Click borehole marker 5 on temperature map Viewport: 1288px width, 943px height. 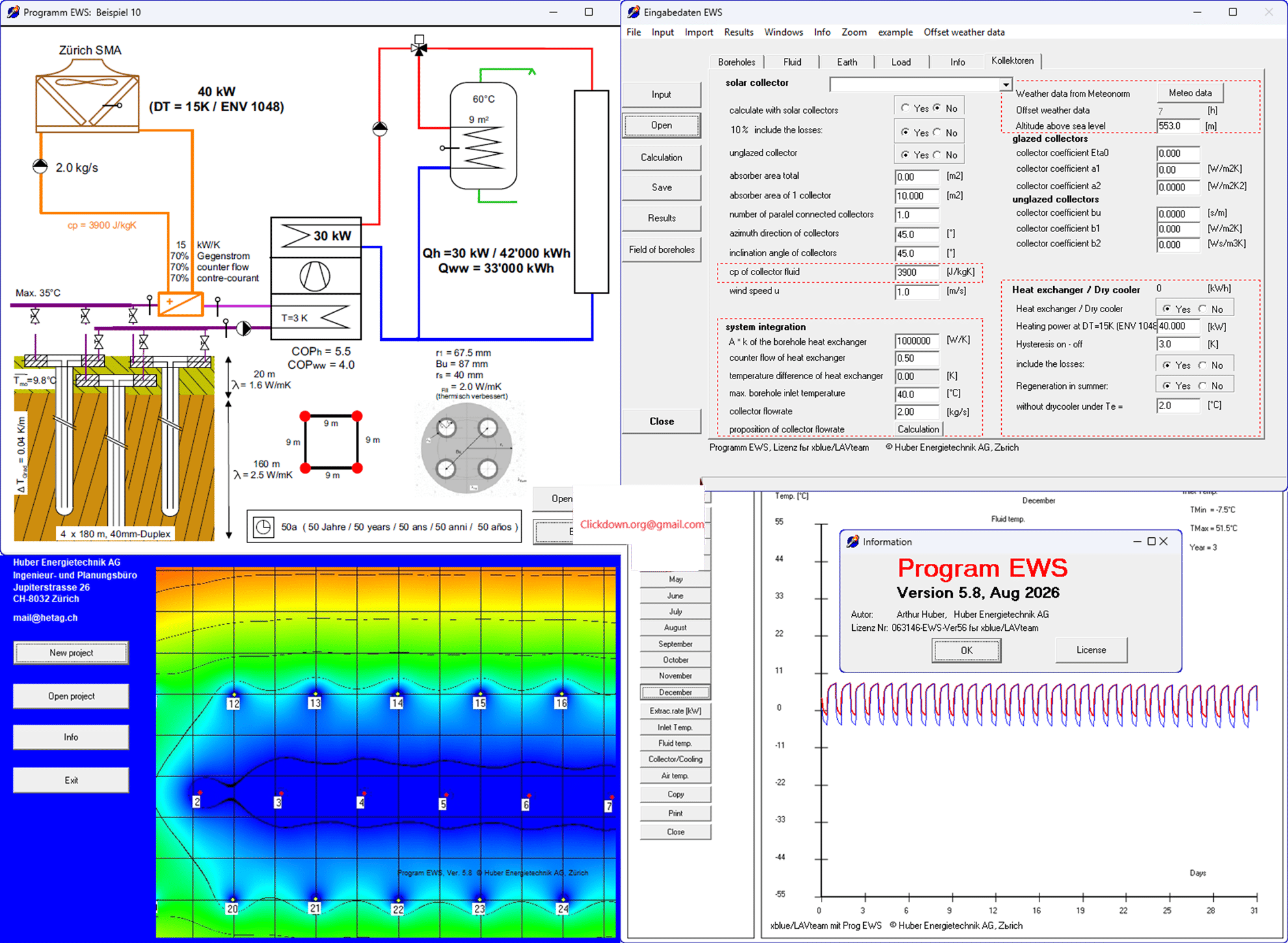[442, 804]
